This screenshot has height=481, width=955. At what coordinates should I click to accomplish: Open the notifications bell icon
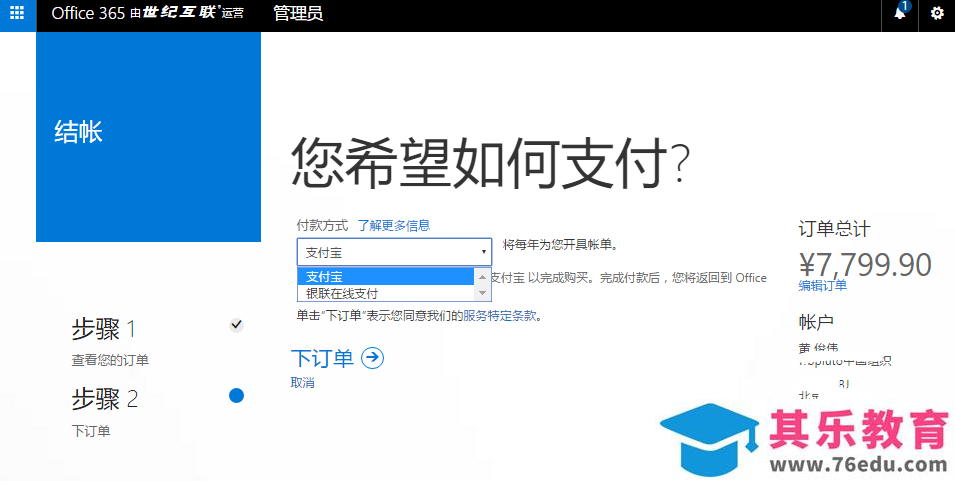pyautogui.click(x=900, y=13)
